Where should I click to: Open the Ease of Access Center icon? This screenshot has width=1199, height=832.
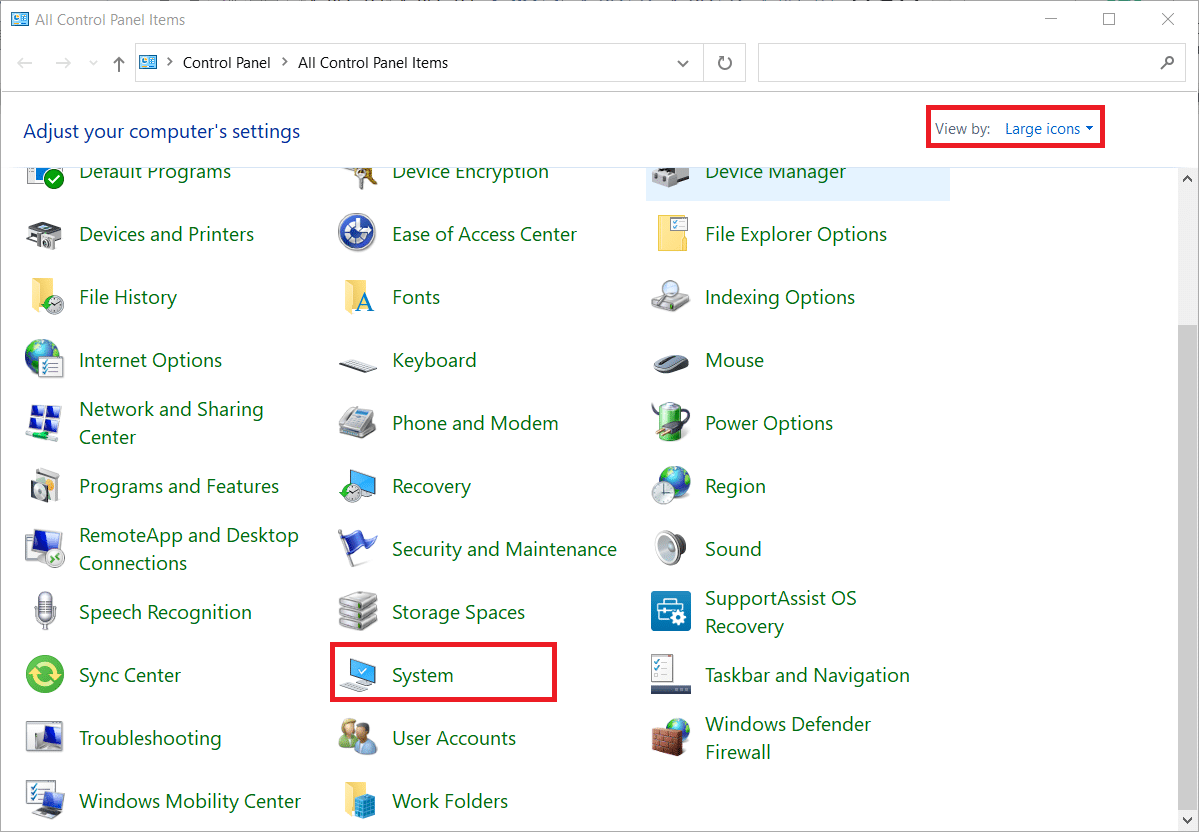357,234
